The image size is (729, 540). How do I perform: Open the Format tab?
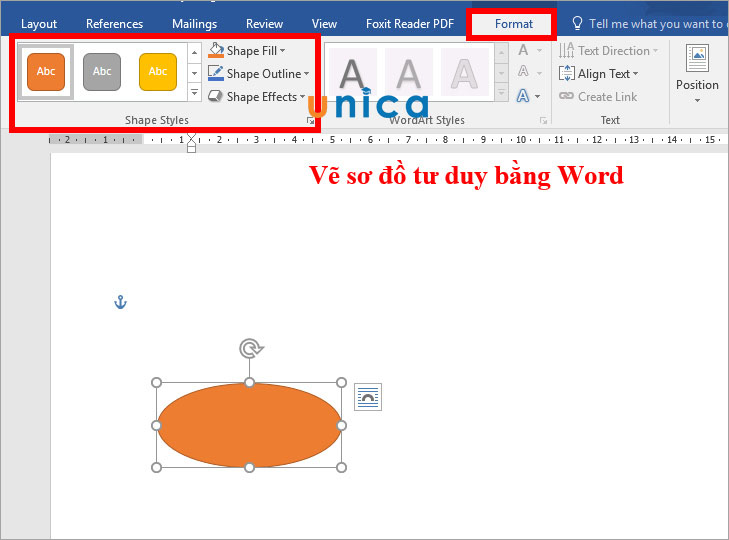[x=513, y=23]
